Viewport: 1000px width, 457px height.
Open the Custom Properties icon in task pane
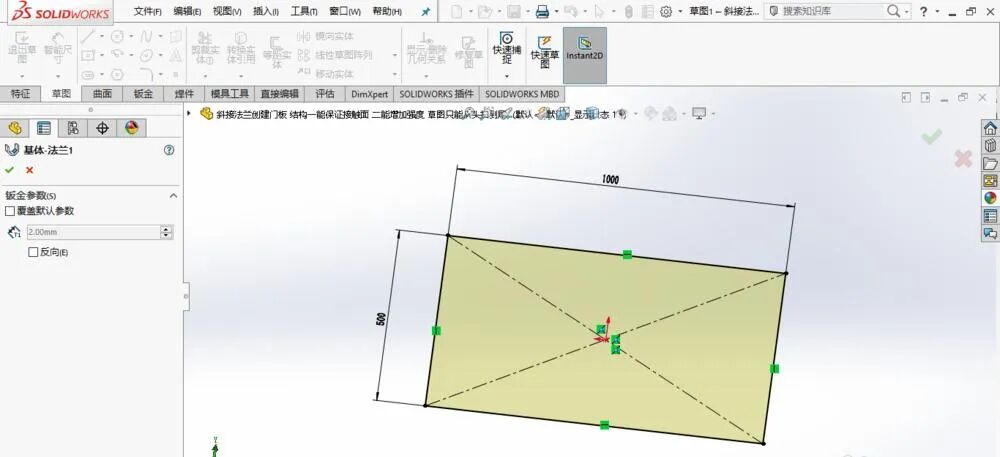point(990,215)
